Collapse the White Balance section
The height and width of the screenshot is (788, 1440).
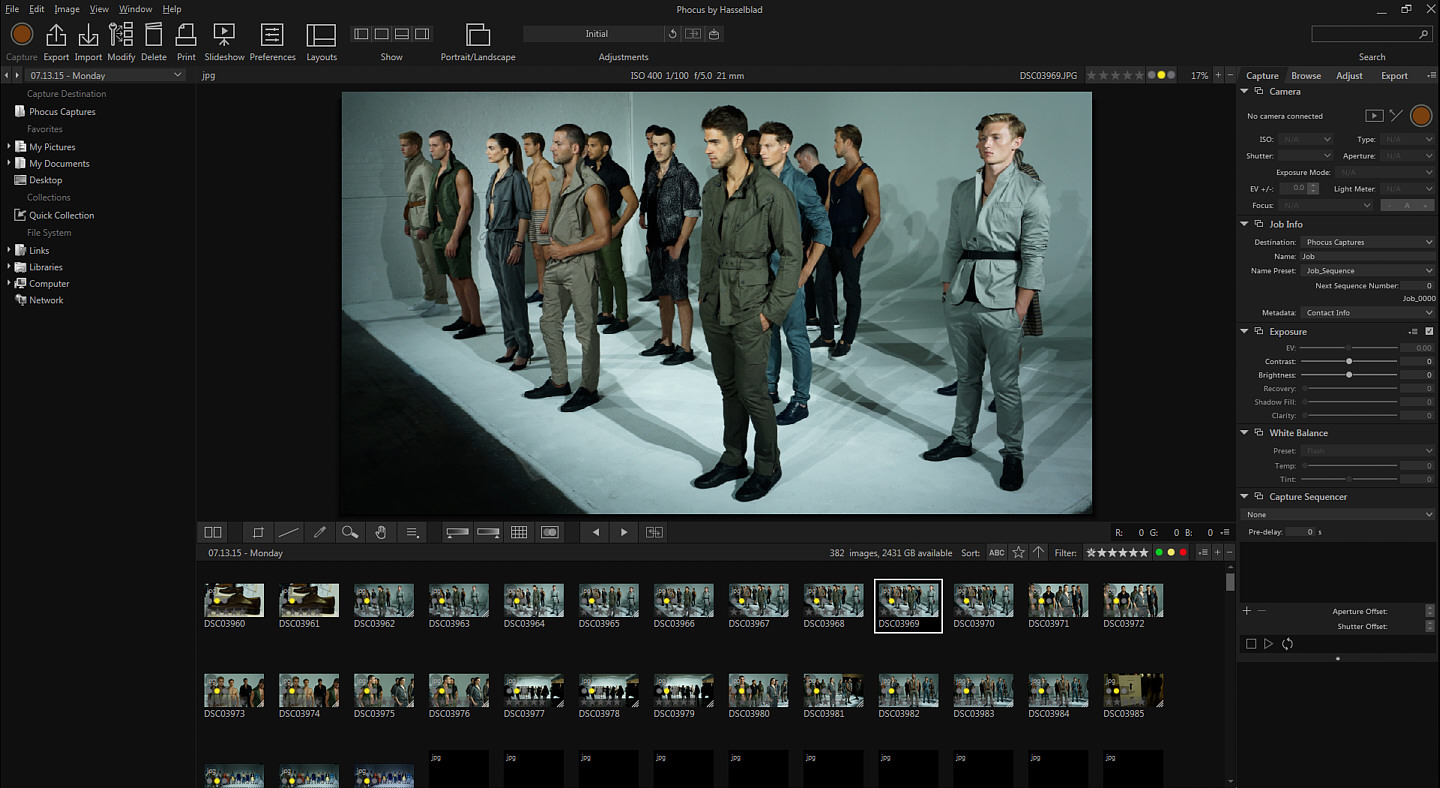[1245, 433]
